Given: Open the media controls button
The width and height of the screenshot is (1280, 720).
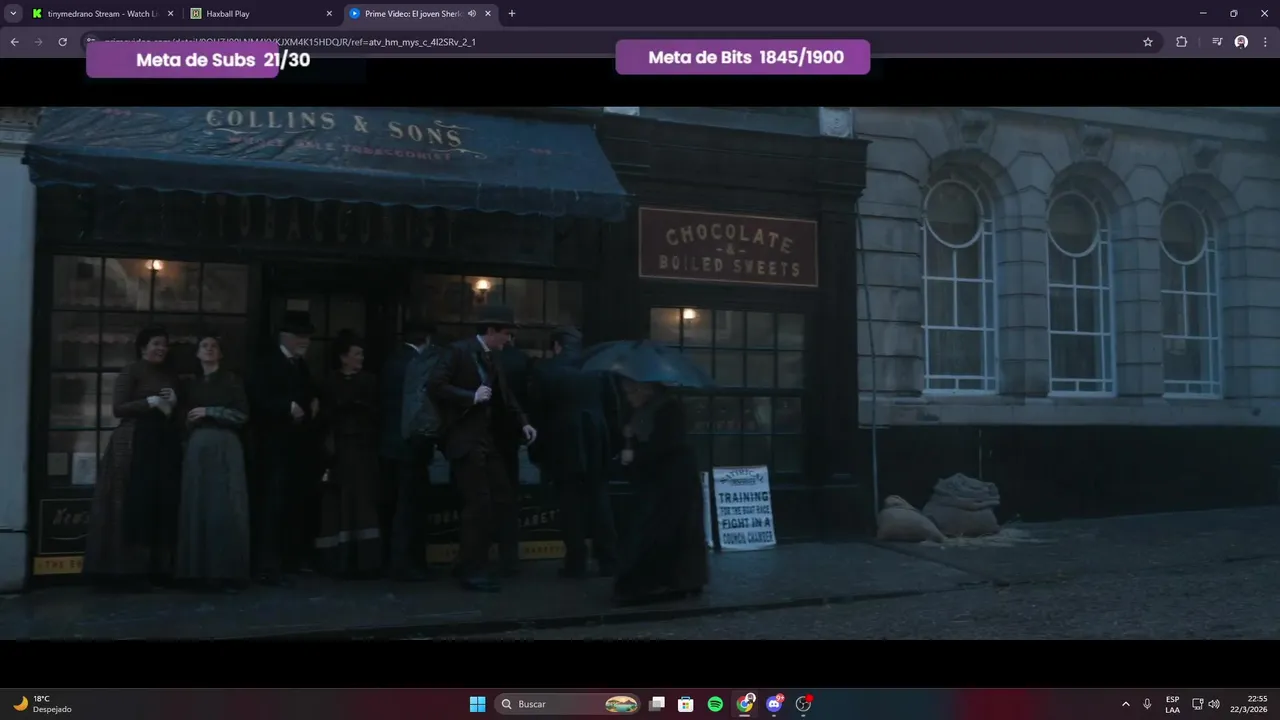Looking at the screenshot, I should [1217, 42].
